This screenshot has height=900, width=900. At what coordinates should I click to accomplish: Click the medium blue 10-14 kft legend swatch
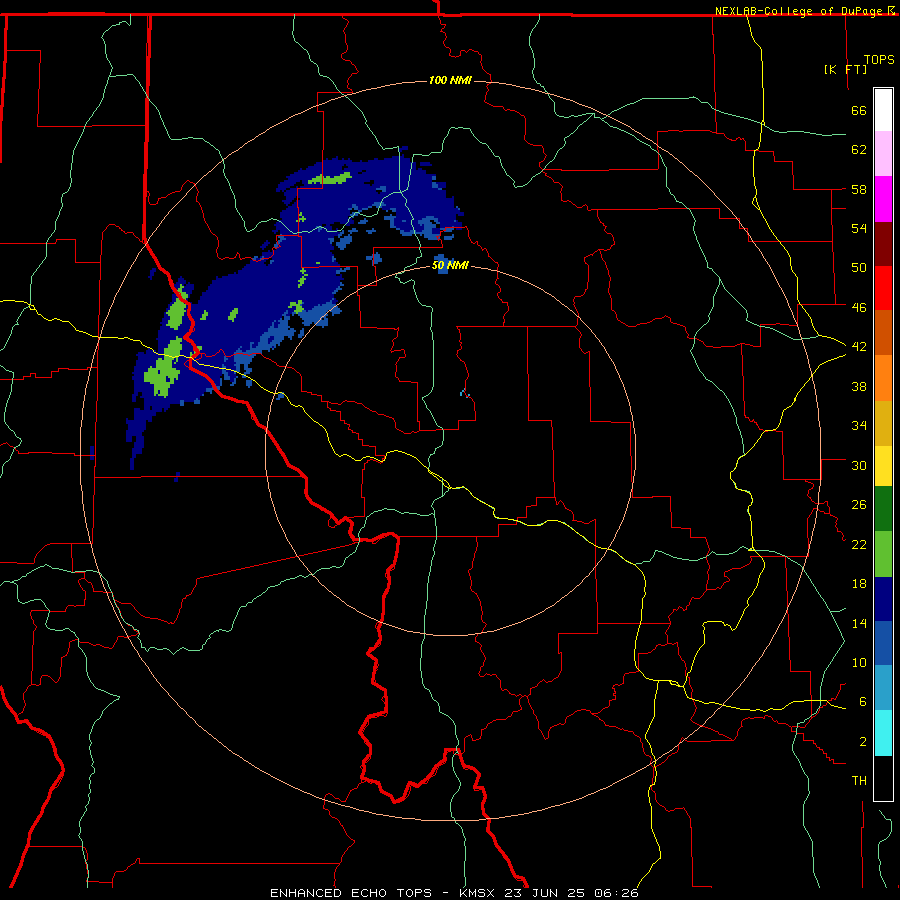(883, 643)
